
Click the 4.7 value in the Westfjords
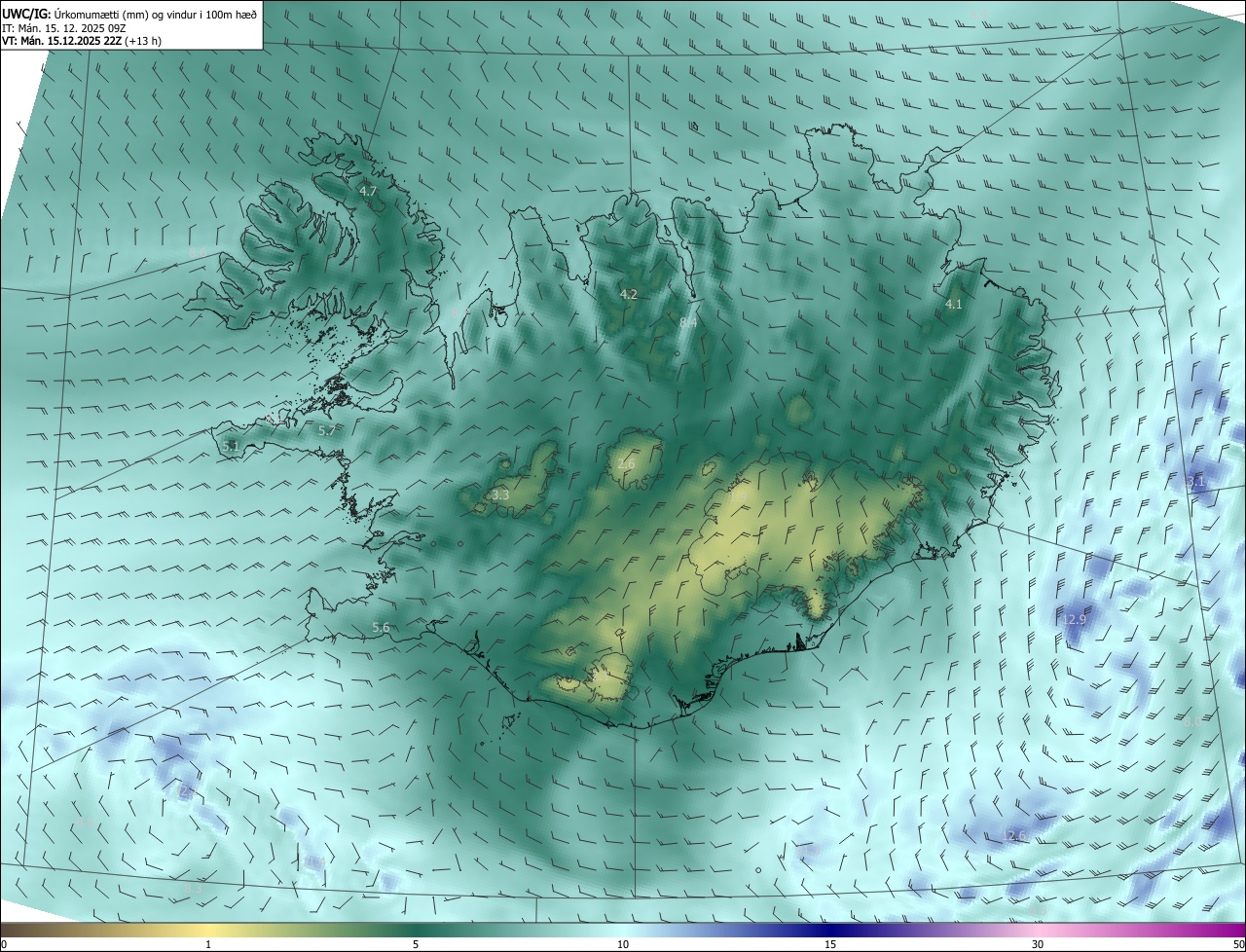point(368,192)
